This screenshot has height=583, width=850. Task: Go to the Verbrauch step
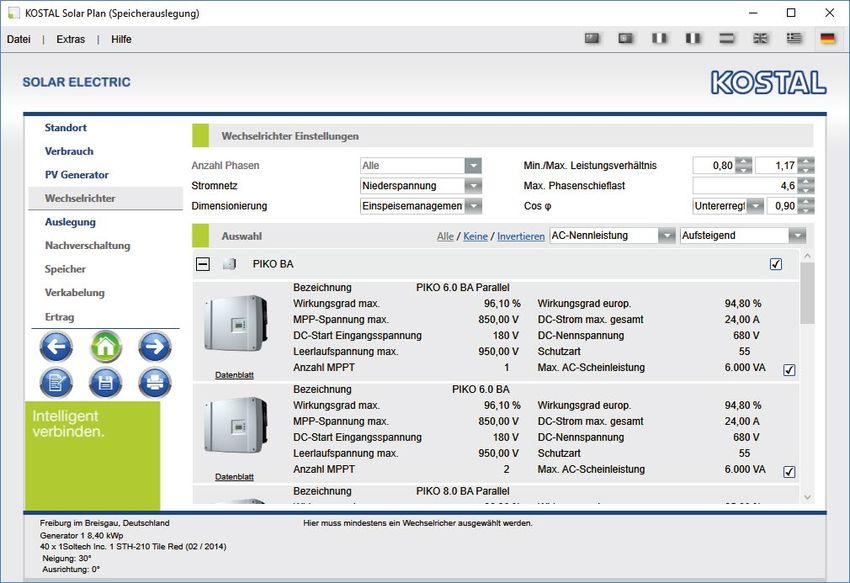click(x=69, y=151)
